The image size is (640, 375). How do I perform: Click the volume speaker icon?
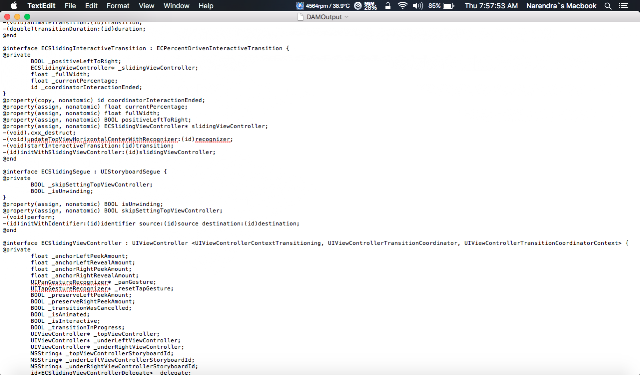418,6
